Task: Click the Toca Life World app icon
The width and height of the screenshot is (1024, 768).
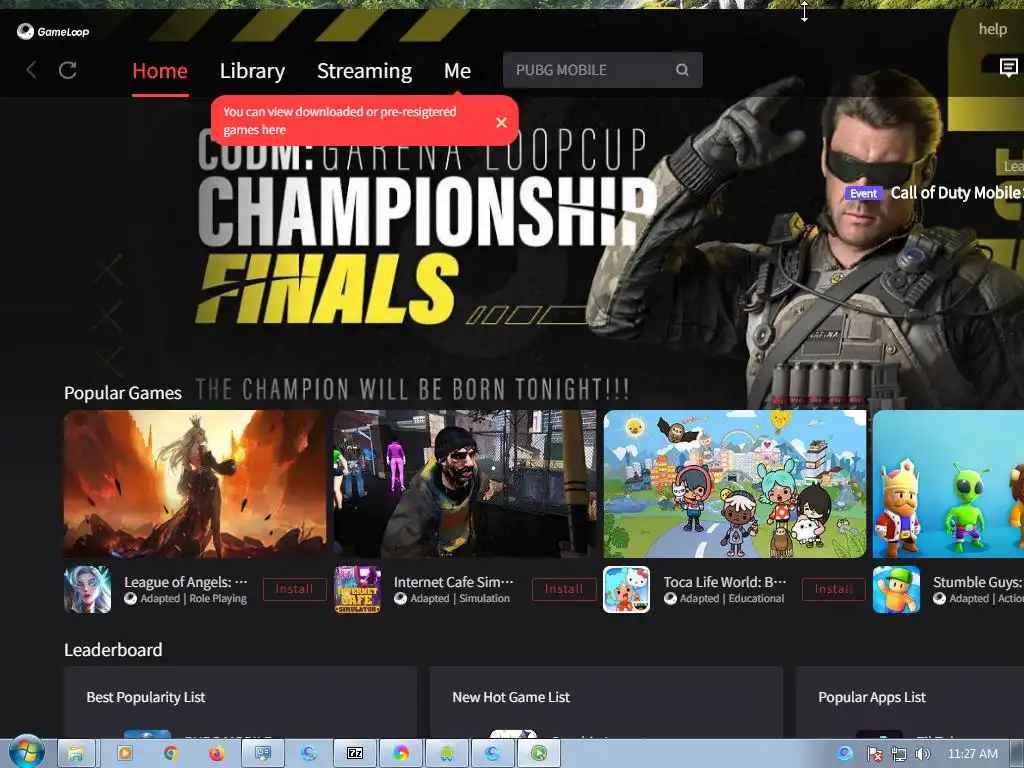Action: click(626, 590)
